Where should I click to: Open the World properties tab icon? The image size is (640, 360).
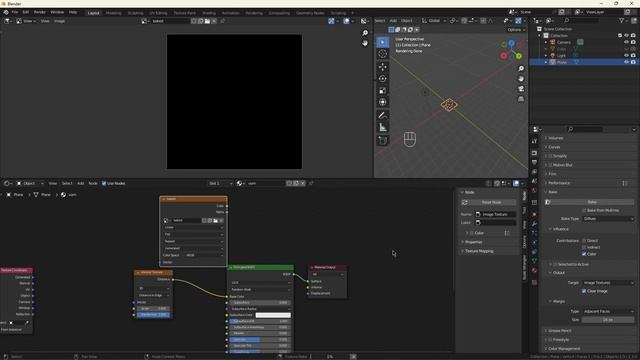[x=534, y=191]
